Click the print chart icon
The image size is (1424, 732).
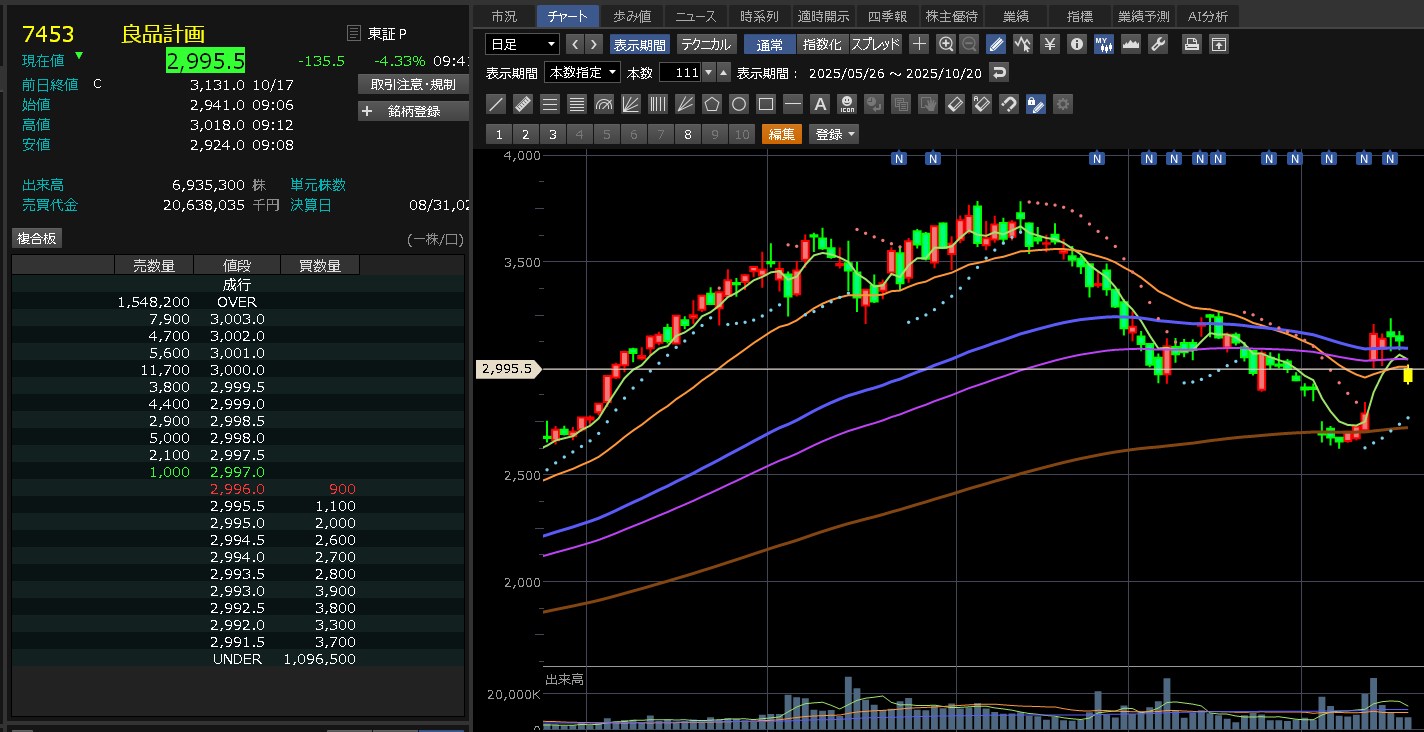coord(1191,44)
